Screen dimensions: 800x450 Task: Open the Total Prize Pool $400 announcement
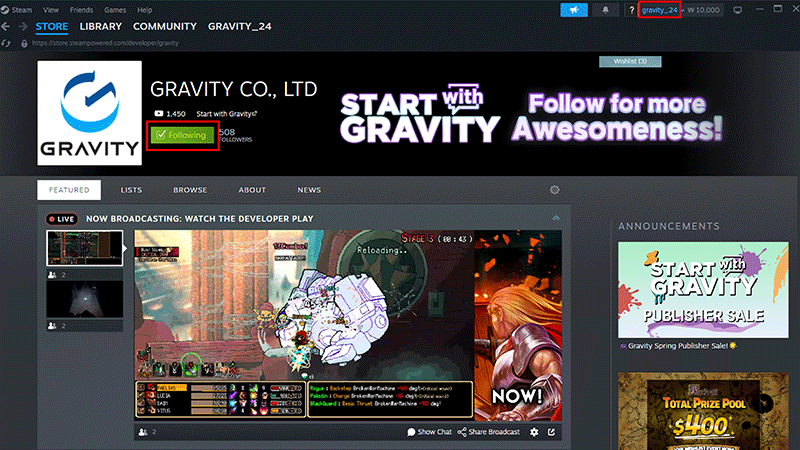[703, 411]
